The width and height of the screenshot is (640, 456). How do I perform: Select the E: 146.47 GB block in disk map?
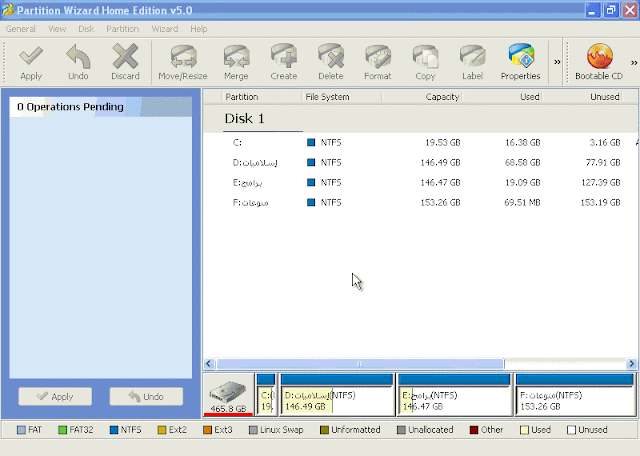coord(454,395)
